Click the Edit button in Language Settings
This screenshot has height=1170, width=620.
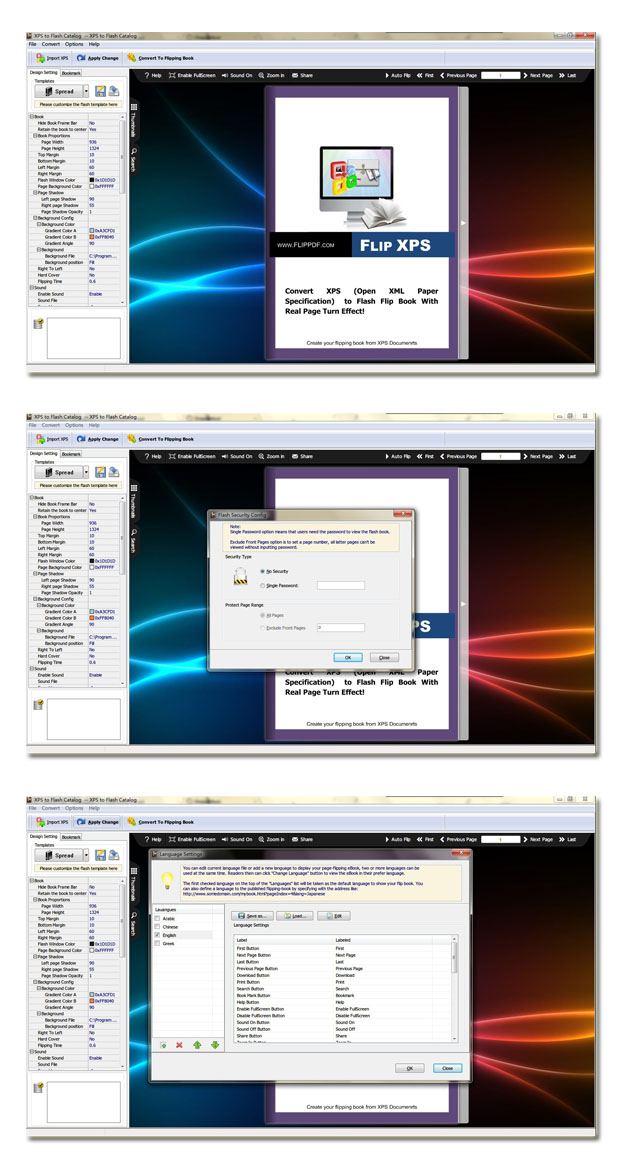[x=334, y=915]
